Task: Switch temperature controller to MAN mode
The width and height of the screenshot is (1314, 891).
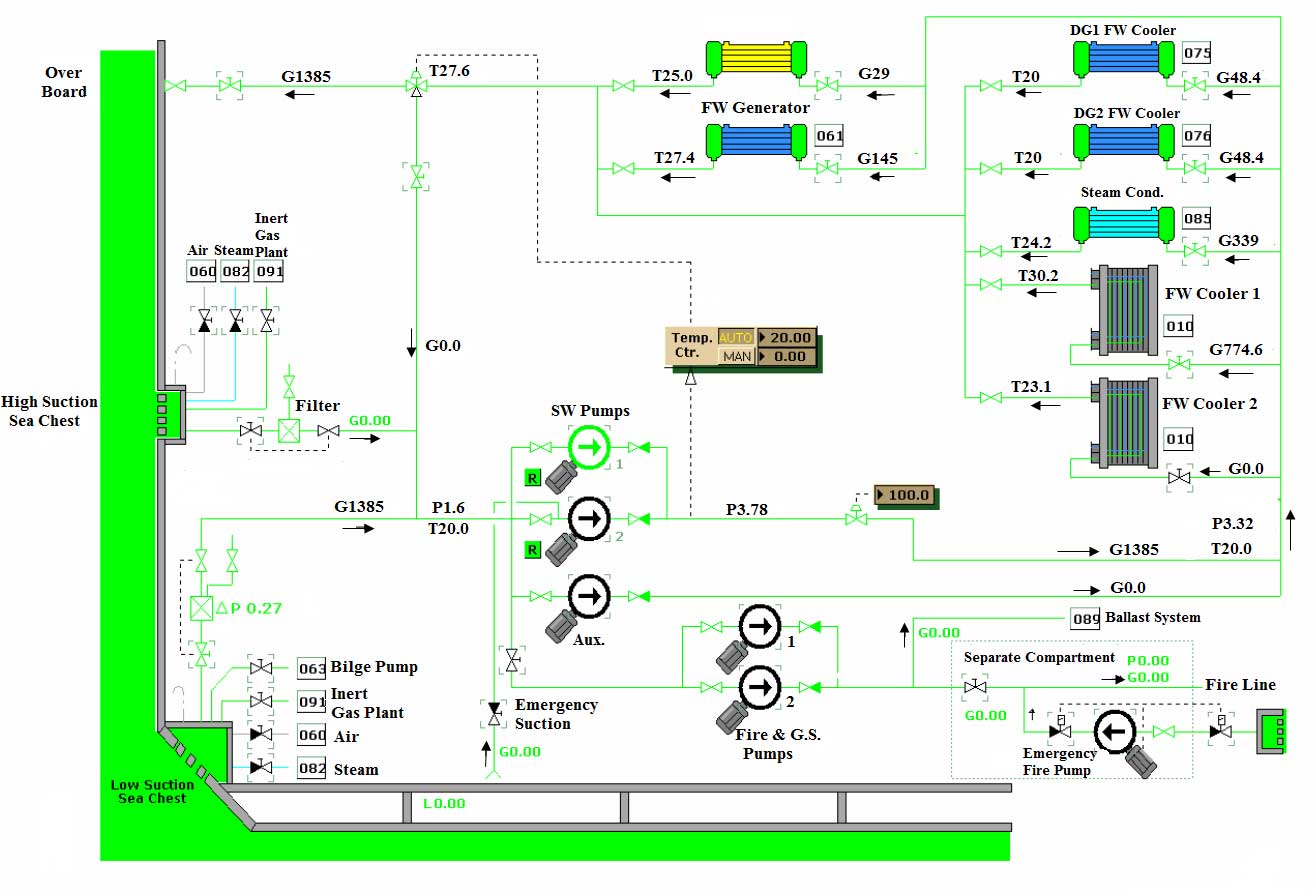Action: (x=736, y=356)
